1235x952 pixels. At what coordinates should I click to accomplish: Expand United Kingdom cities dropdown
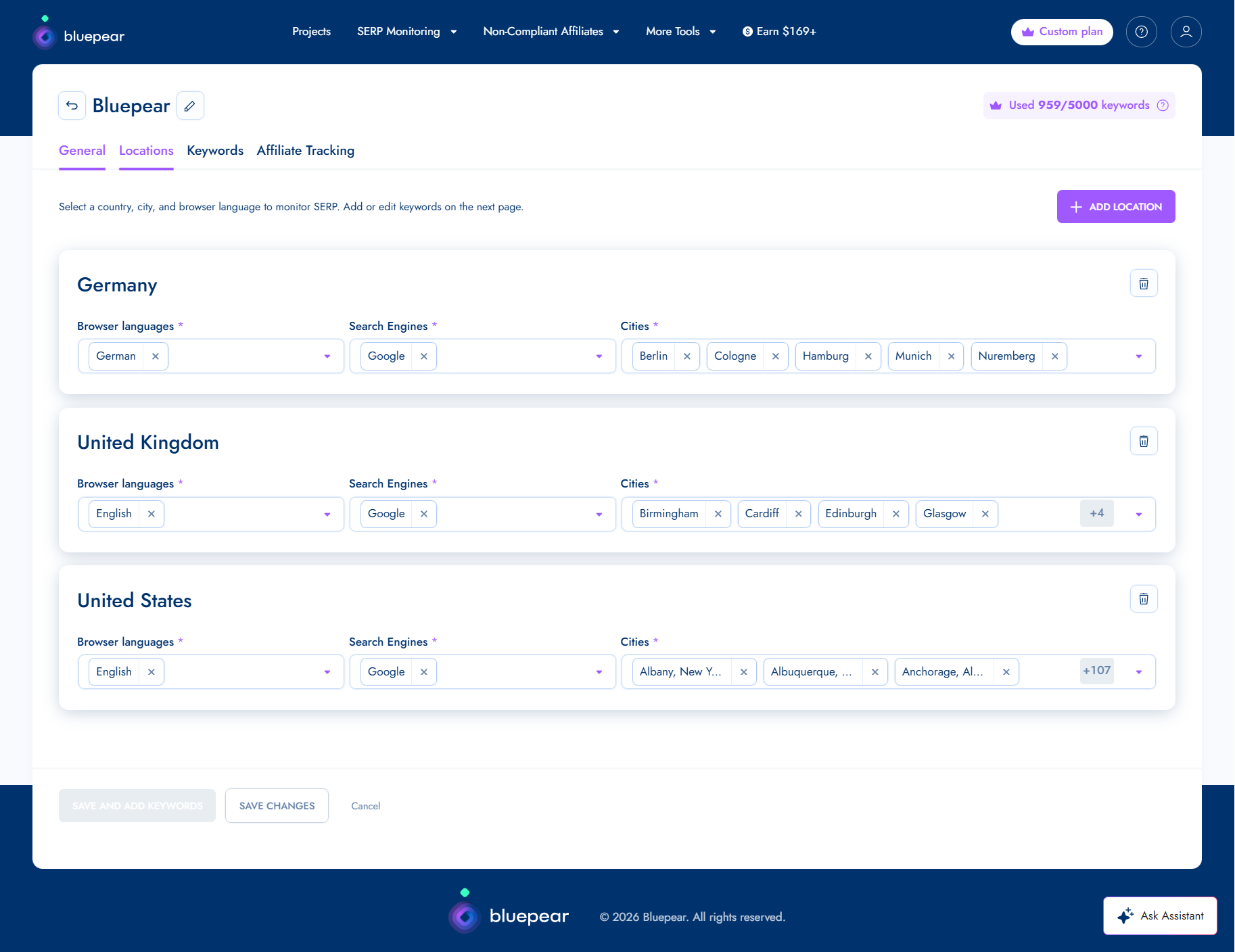click(1139, 515)
